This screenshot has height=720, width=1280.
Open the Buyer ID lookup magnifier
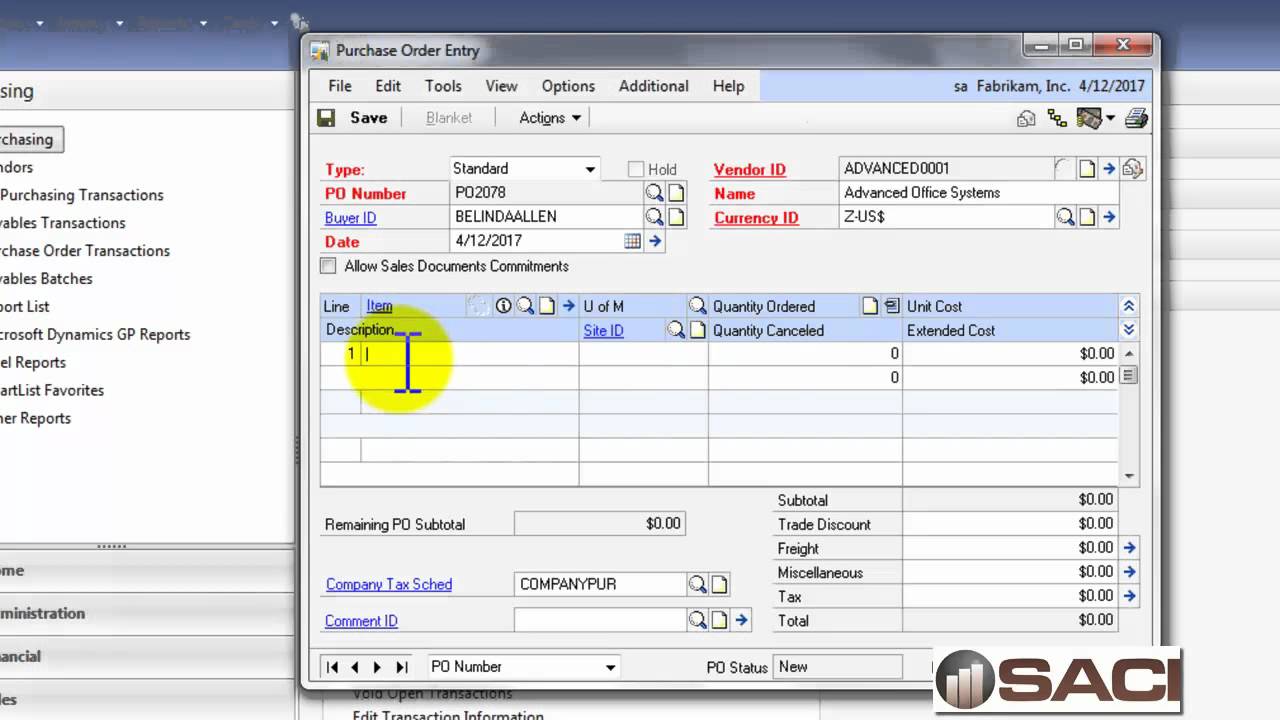pos(654,217)
